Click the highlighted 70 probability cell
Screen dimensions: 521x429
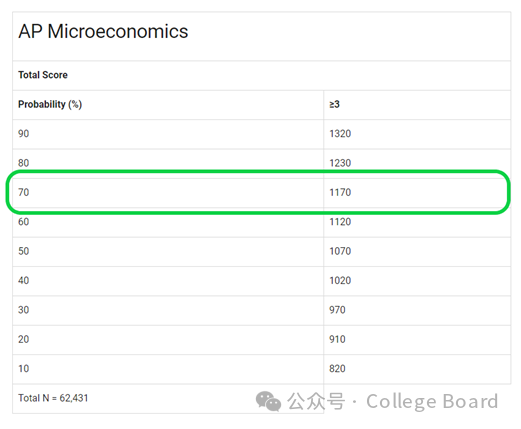click(x=168, y=193)
